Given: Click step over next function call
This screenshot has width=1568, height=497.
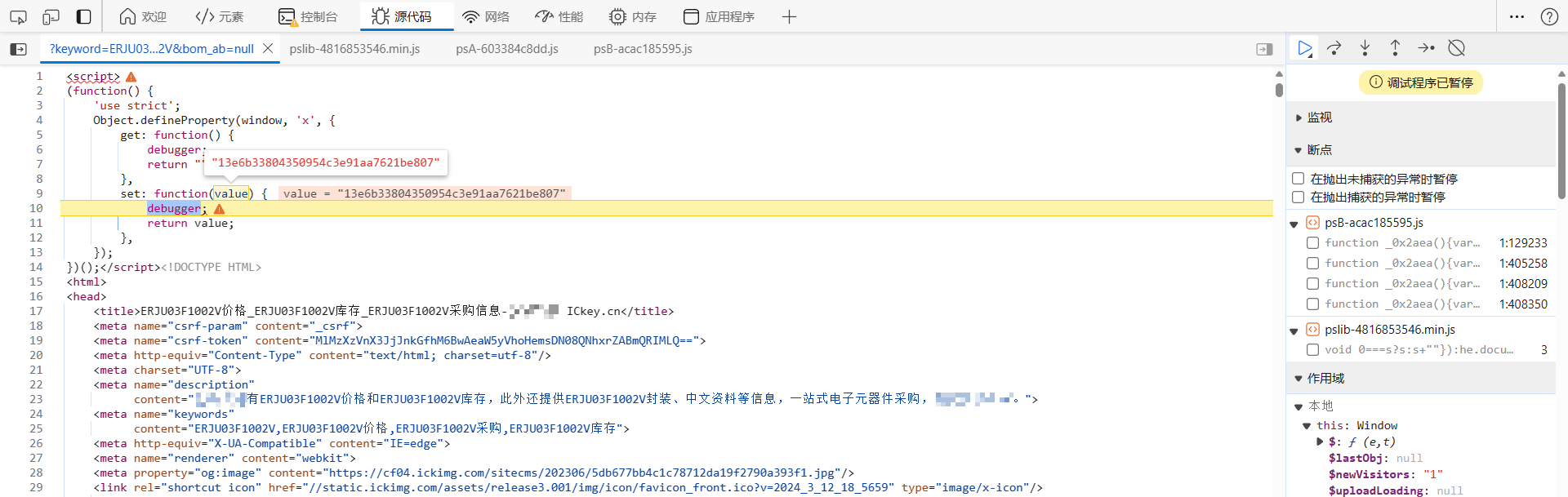Looking at the screenshot, I should 1334,49.
